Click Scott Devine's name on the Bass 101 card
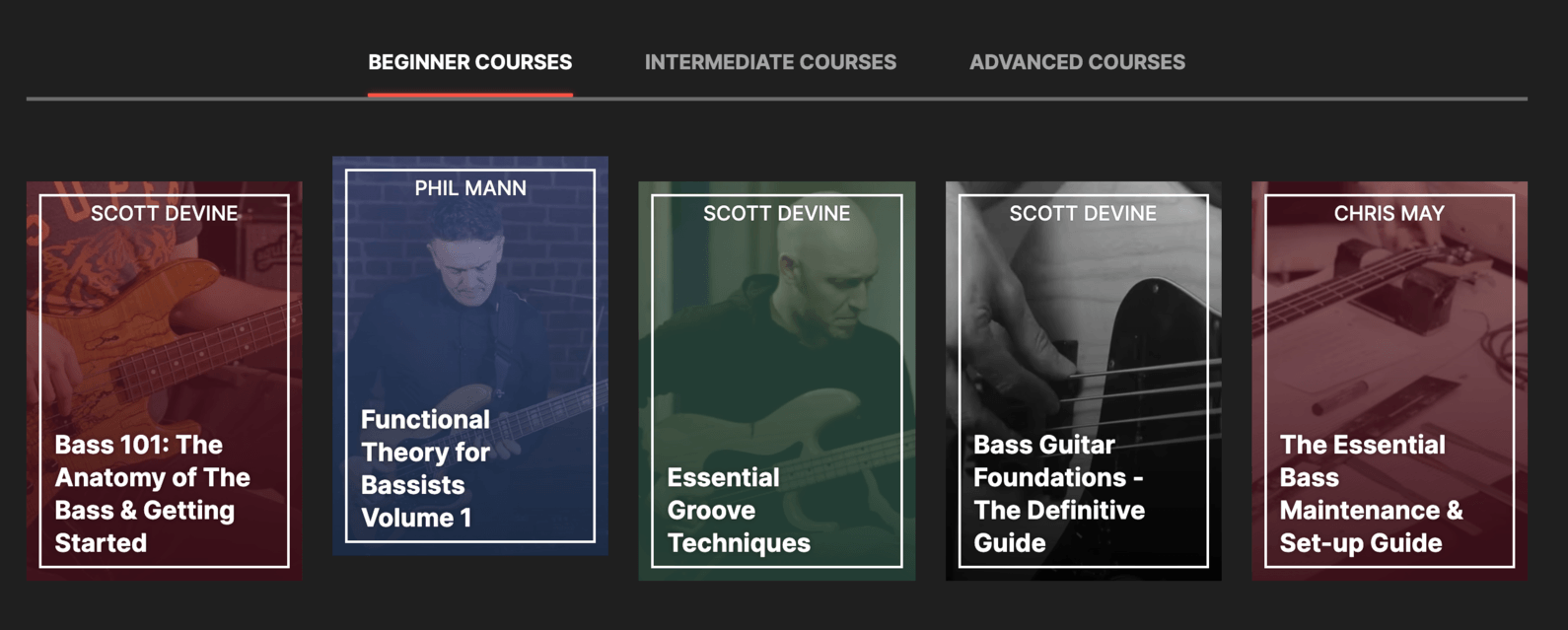 [x=164, y=213]
